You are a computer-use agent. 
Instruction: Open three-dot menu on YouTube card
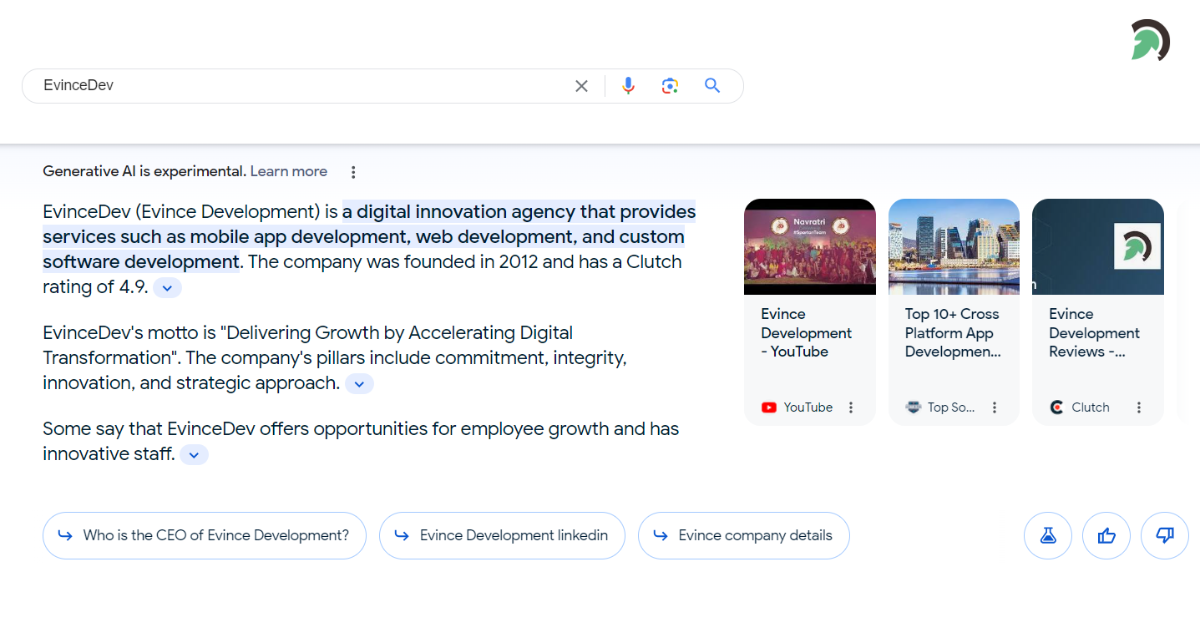(851, 407)
